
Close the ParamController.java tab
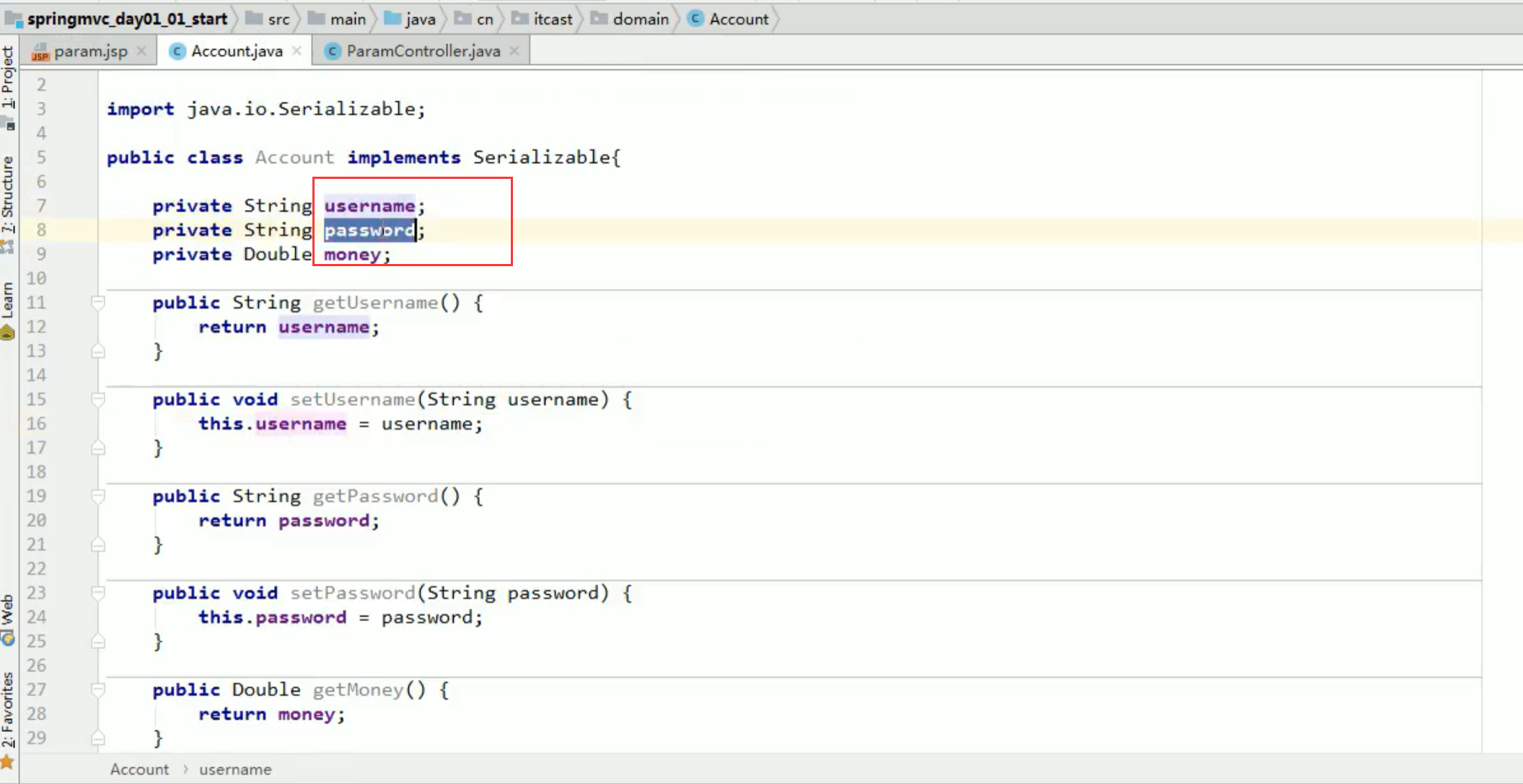click(514, 51)
